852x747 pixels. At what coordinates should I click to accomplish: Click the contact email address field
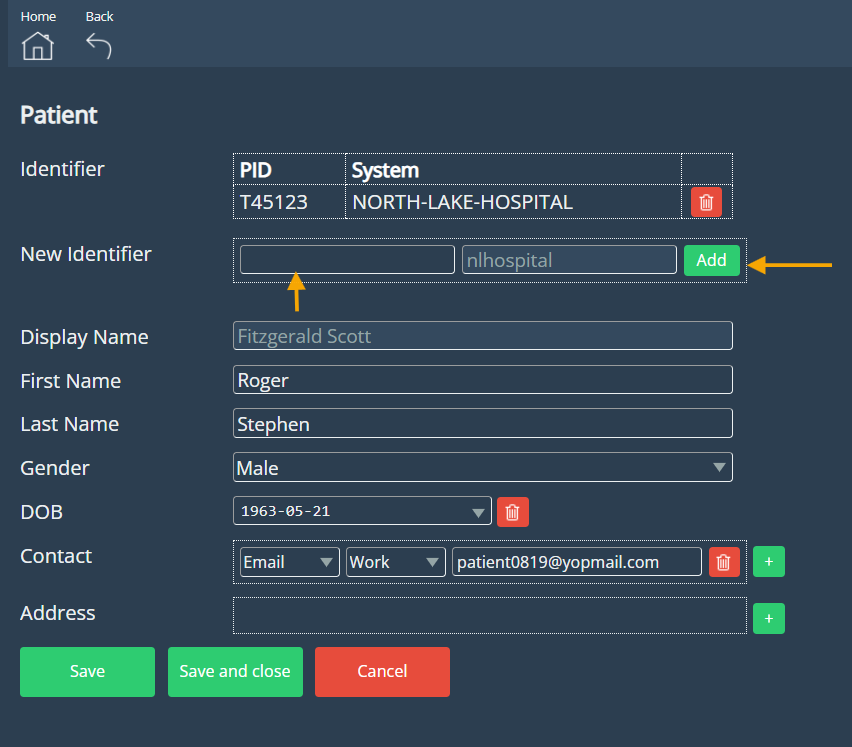(x=576, y=562)
